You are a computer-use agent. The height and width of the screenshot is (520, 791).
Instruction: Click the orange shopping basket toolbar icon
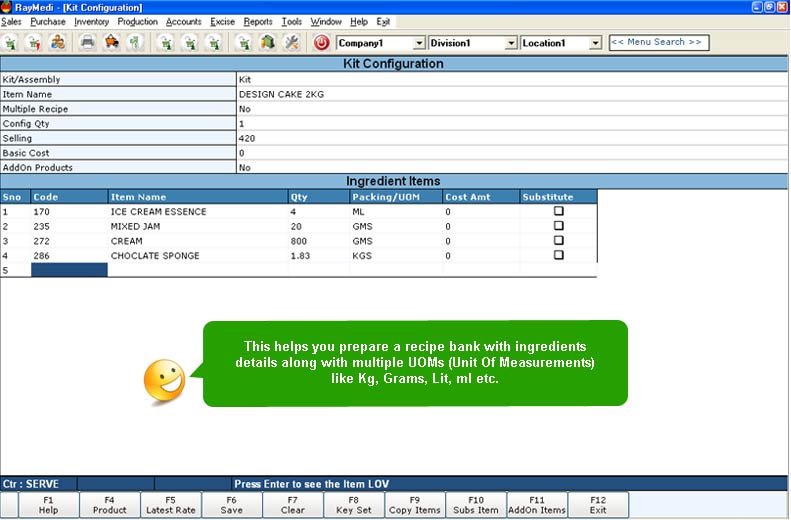coord(111,42)
